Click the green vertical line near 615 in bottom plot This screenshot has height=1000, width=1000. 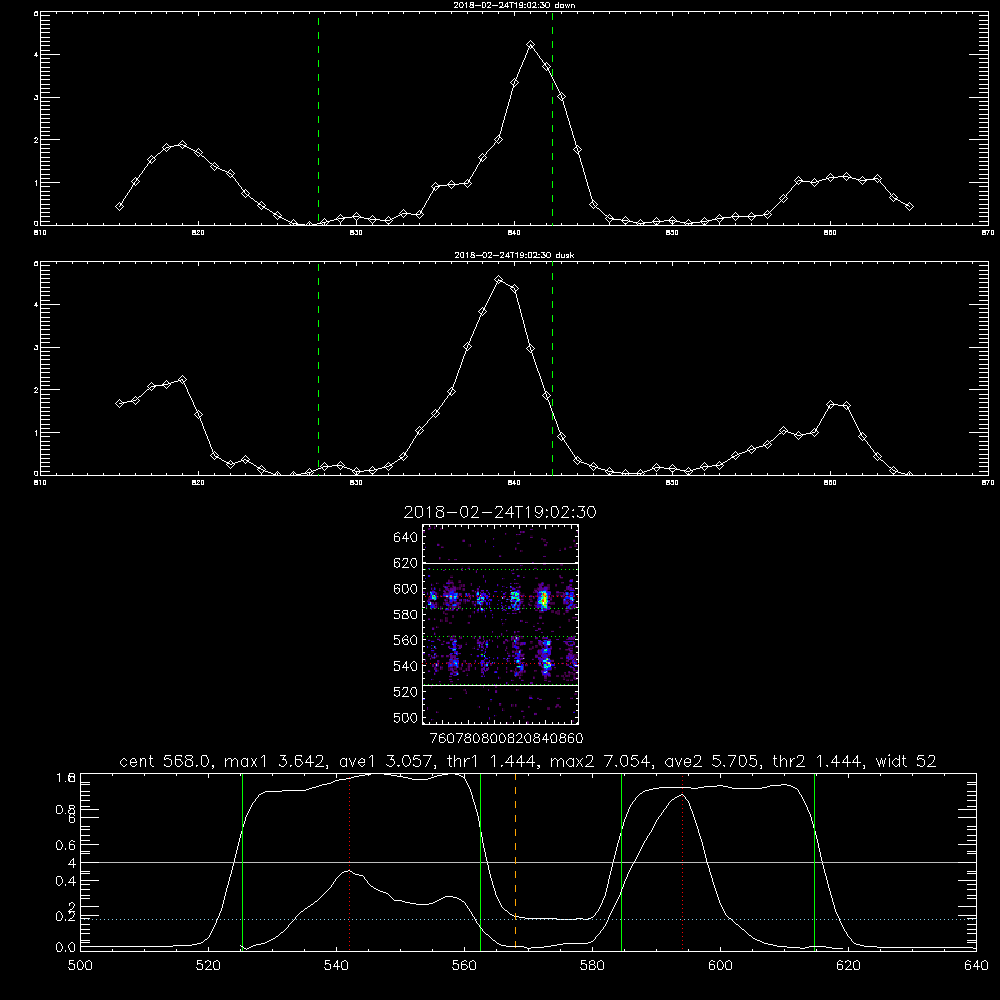[814, 860]
